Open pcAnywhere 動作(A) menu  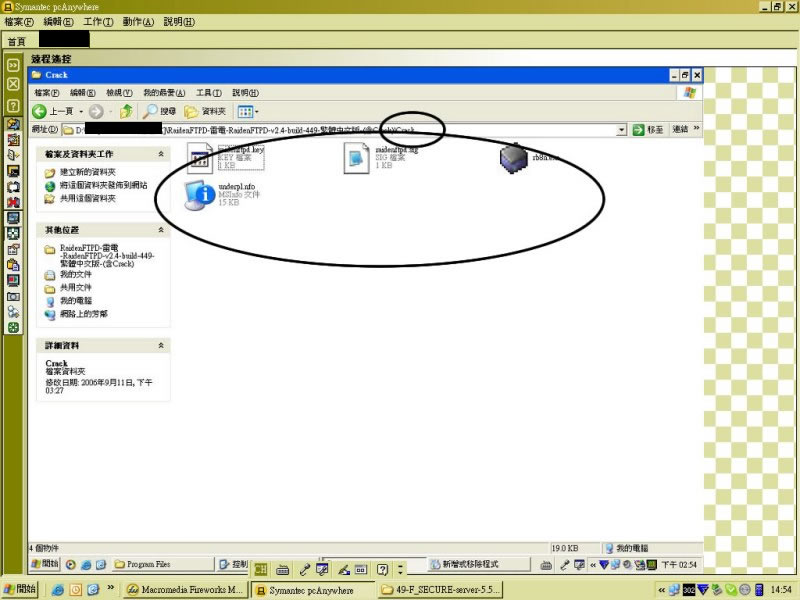point(138,22)
